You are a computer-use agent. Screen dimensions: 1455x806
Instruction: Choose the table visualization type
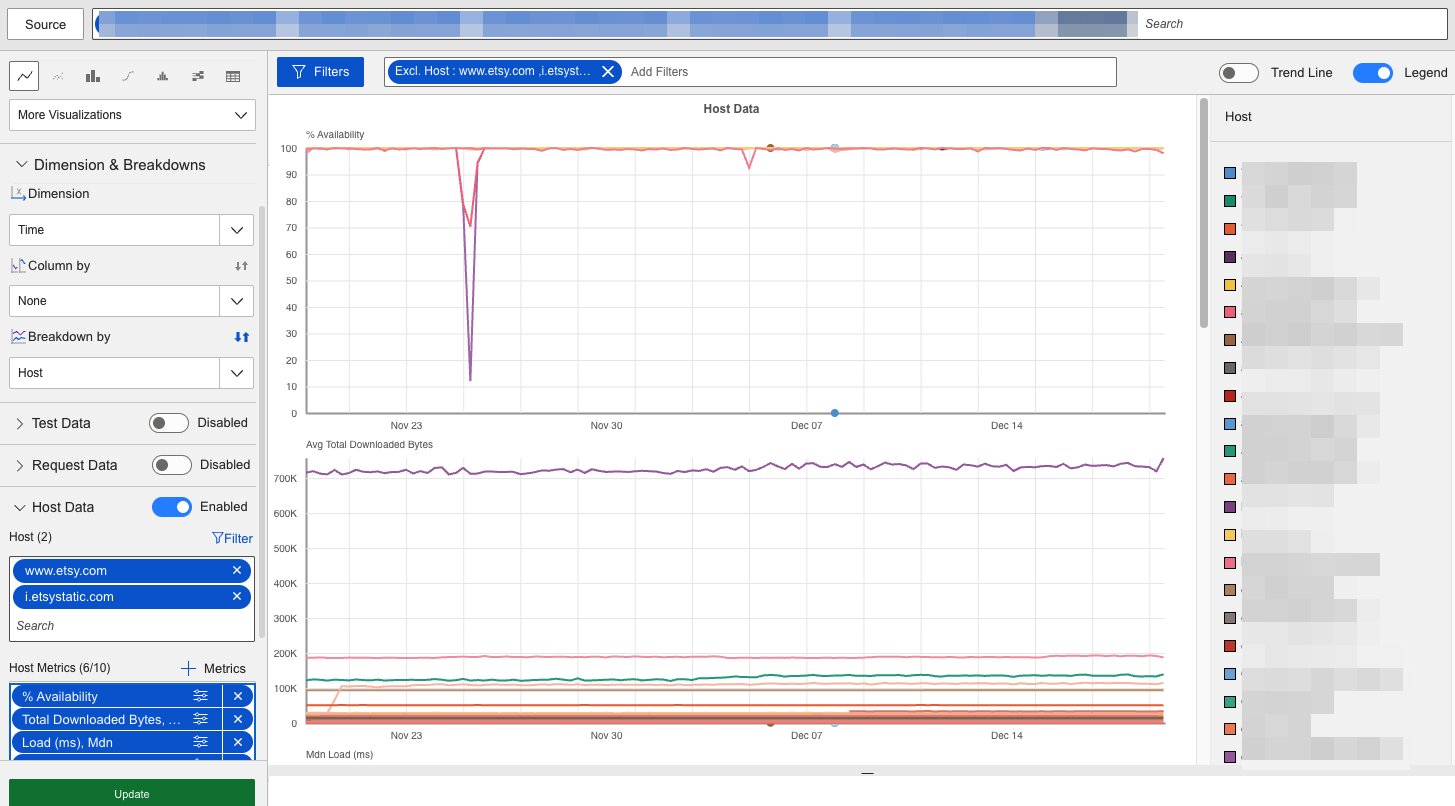point(231,76)
